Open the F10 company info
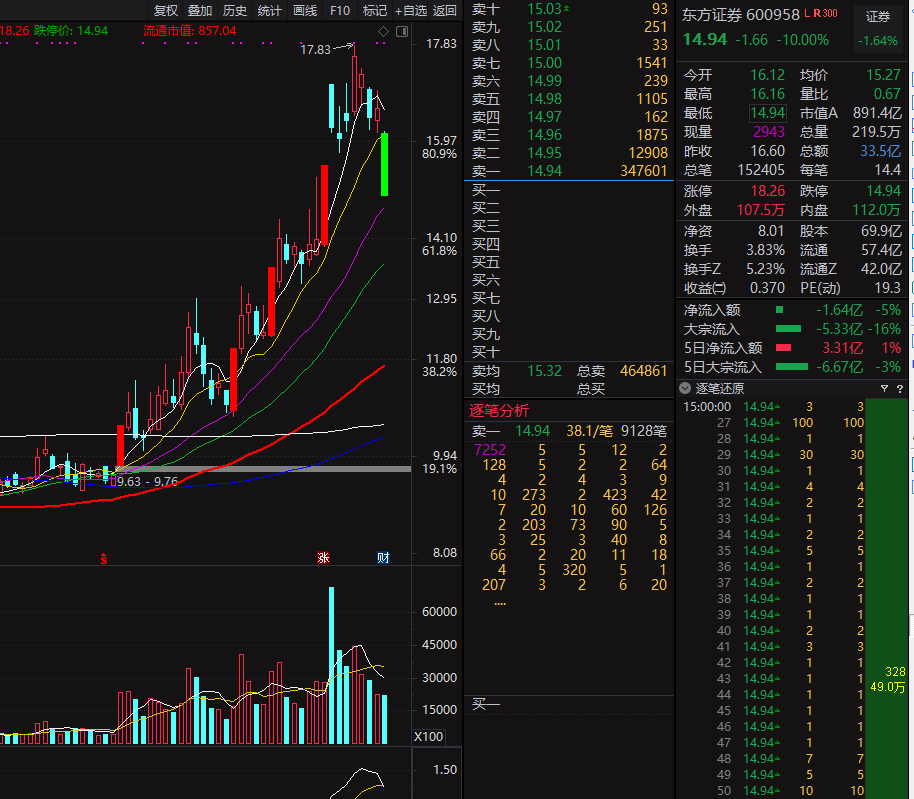The height and width of the screenshot is (799, 914). 340,10
